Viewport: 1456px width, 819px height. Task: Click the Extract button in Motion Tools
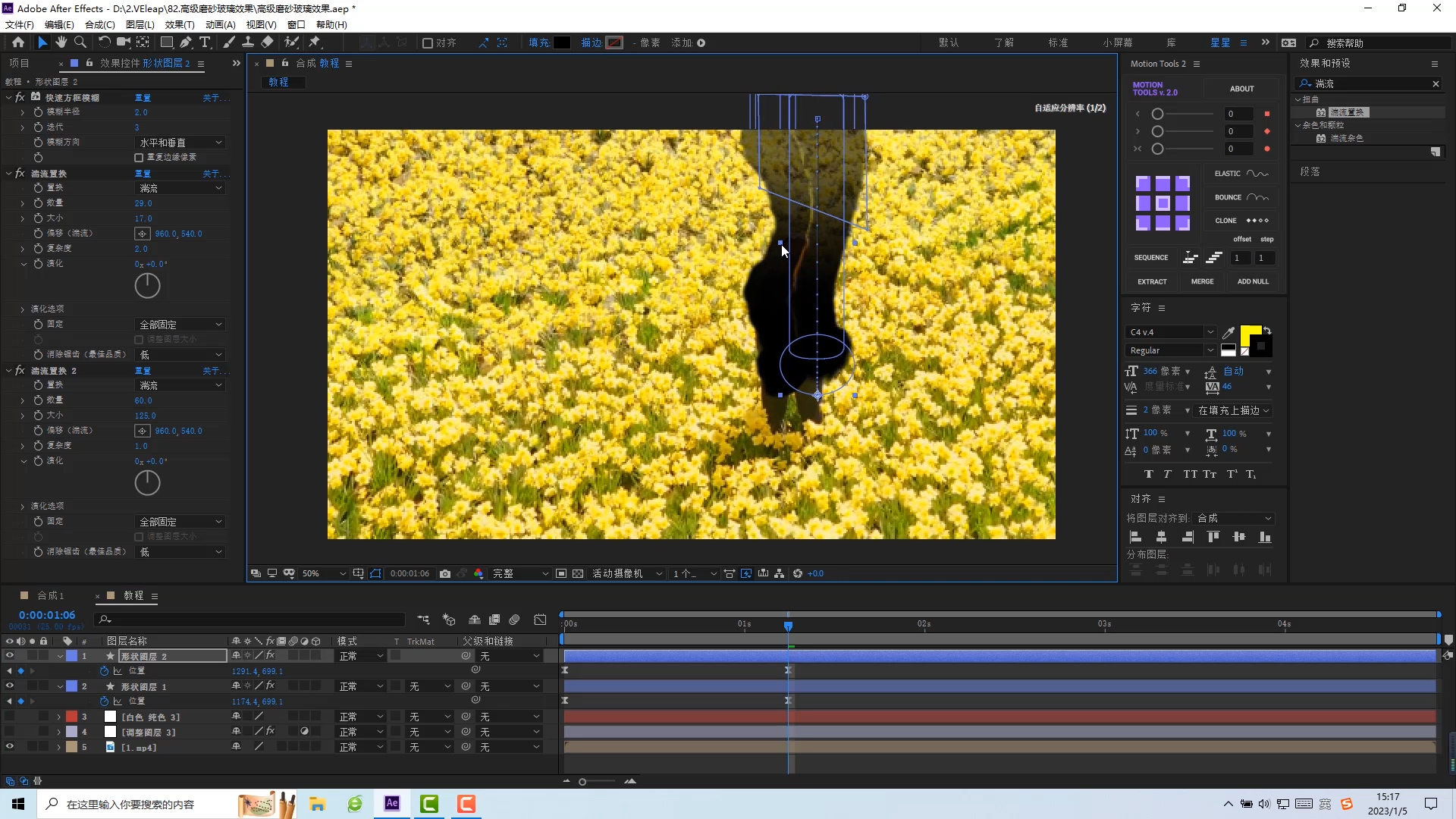click(x=1152, y=281)
